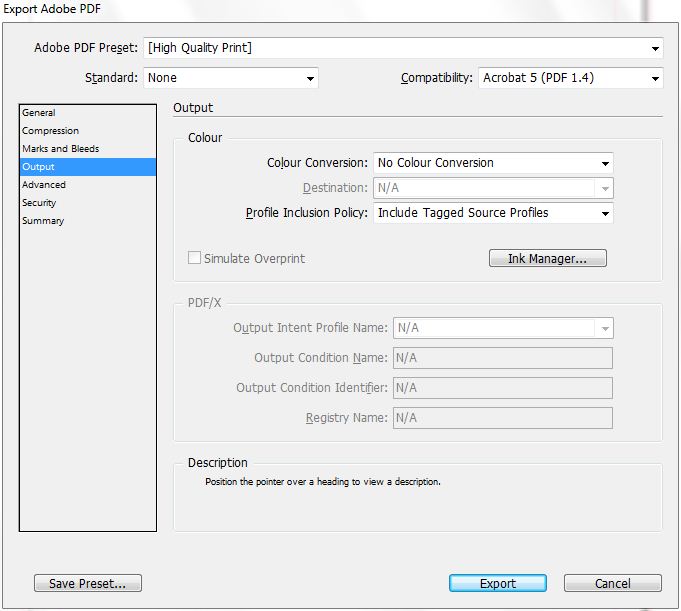Image resolution: width=681 pixels, height=611 pixels.
Task: Click the Output Condition Name field
Action: [503, 358]
